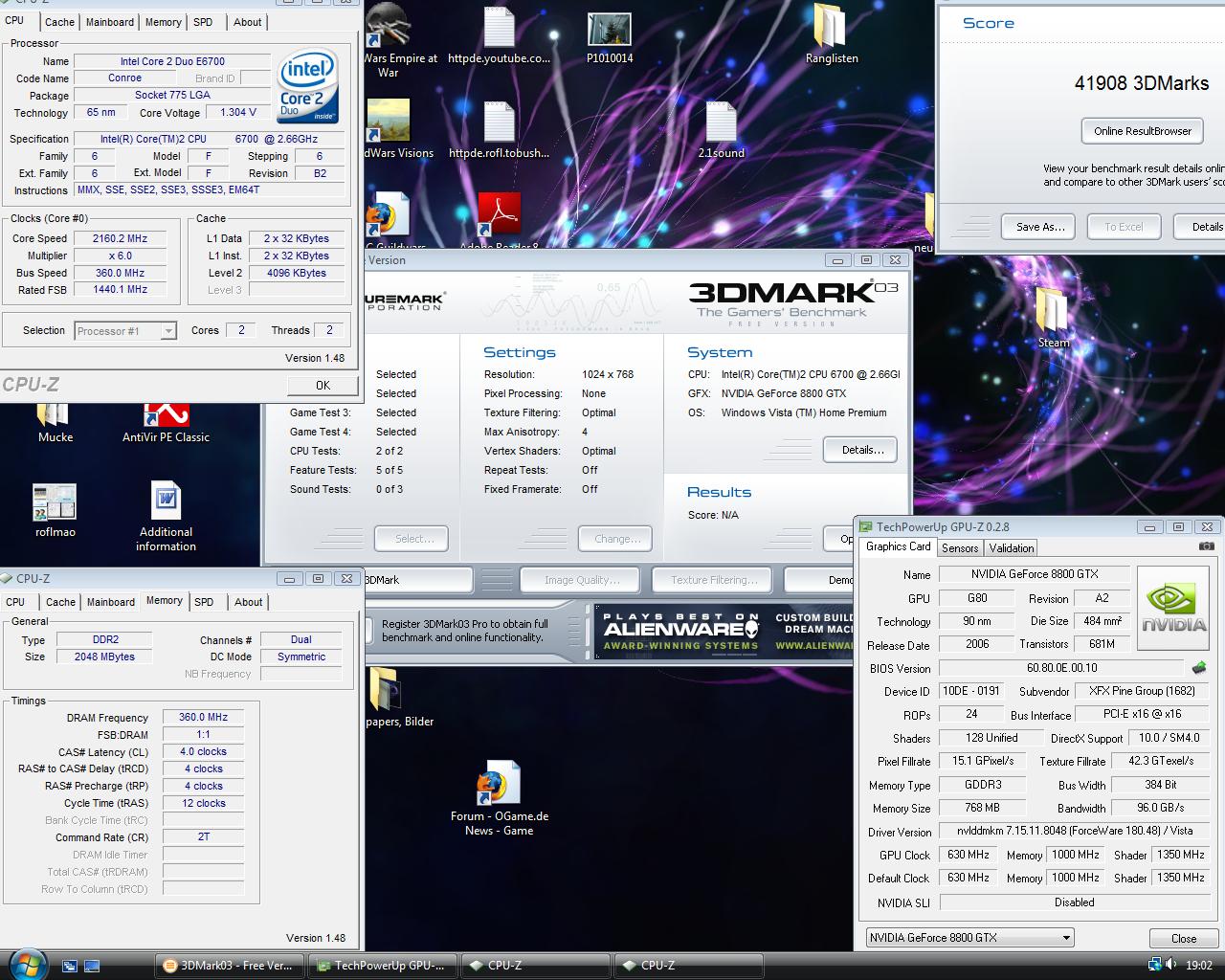Switch to Sensors tab in GPU-Z

pos(960,547)
